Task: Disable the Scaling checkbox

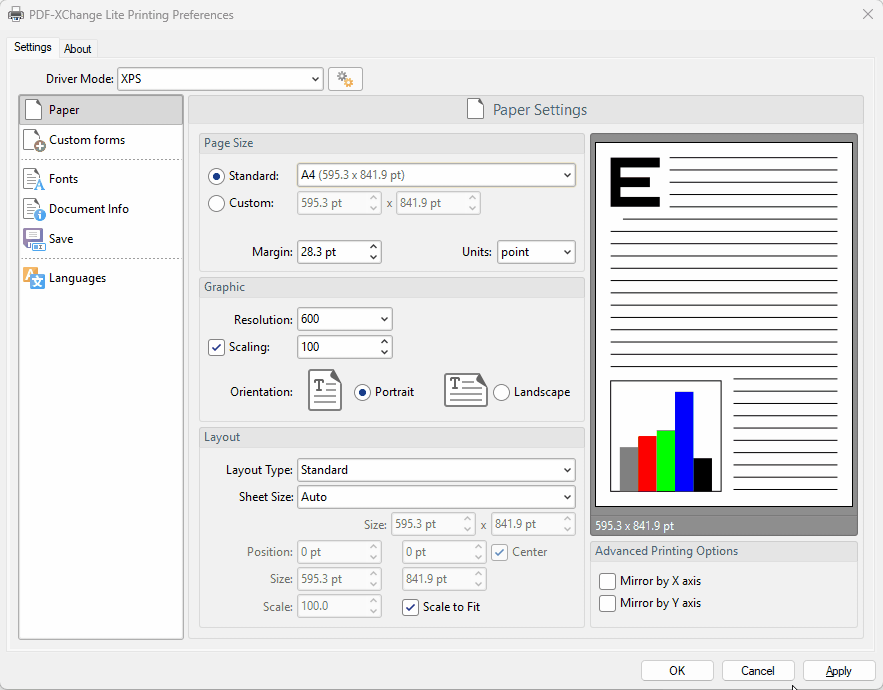Action: [216, 347]
